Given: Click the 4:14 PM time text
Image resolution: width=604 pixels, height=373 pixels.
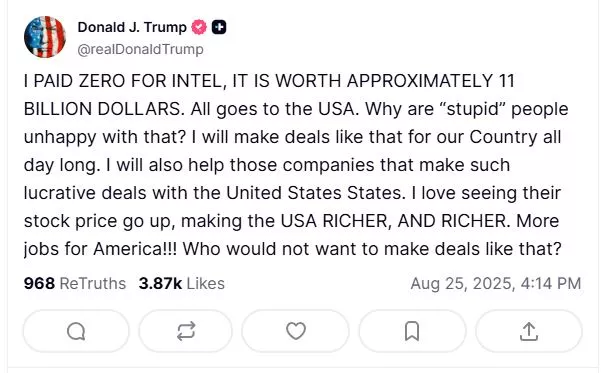Looking at the screenshot, I should click(x=550, y=284).
